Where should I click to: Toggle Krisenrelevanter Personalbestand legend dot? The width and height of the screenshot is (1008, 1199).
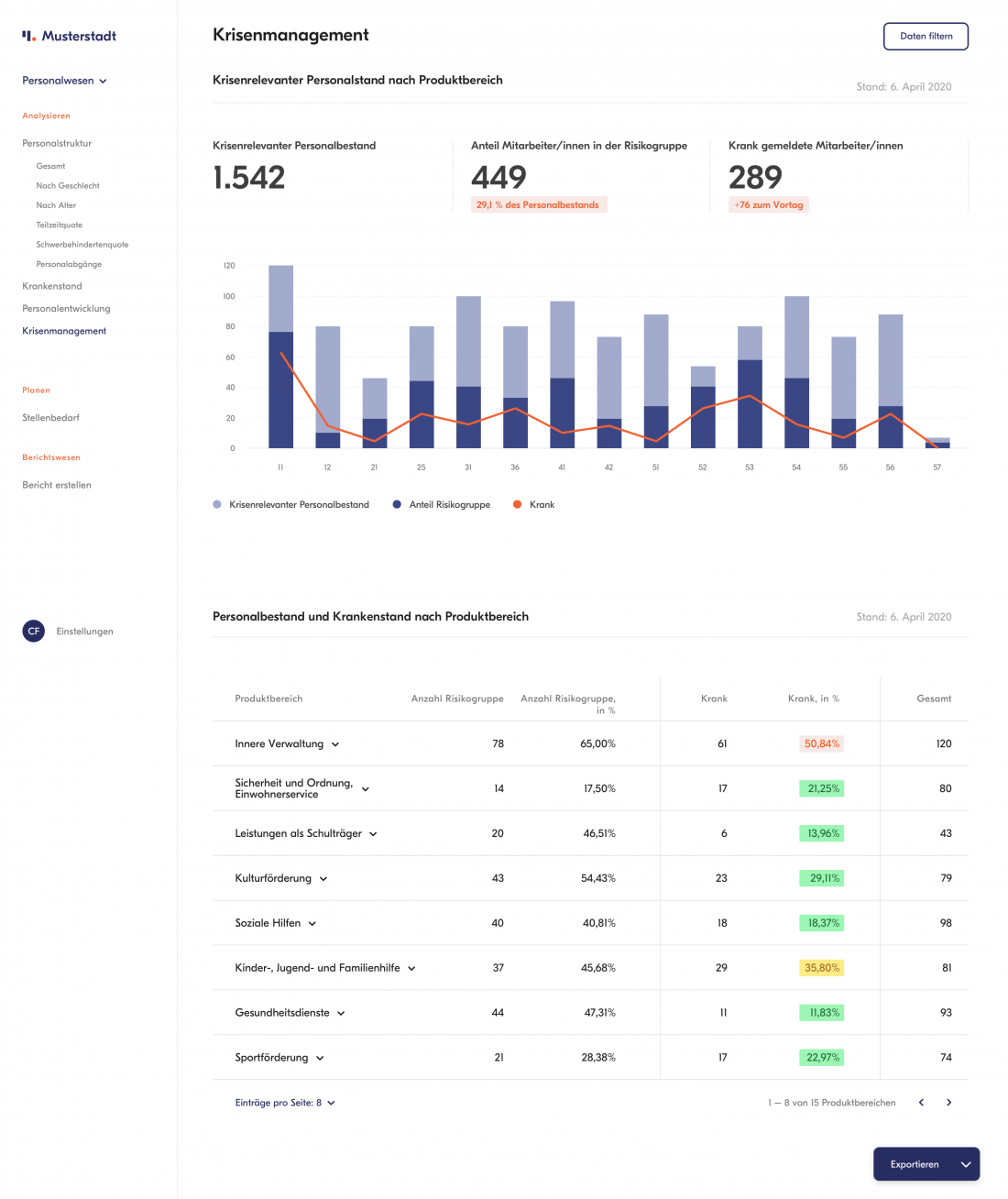click(x=217, y=504)
